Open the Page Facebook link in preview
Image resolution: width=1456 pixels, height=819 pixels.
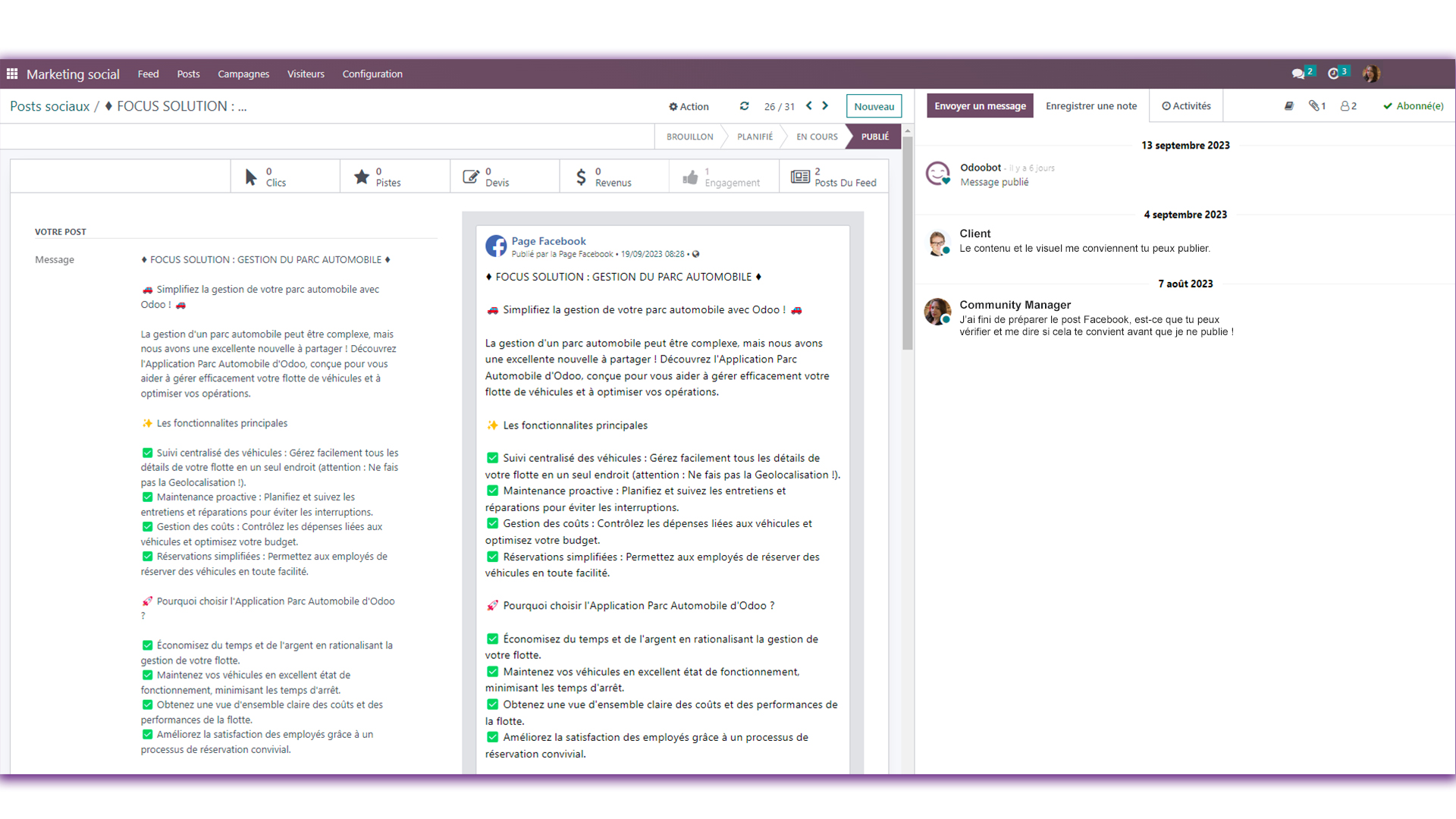548,241
